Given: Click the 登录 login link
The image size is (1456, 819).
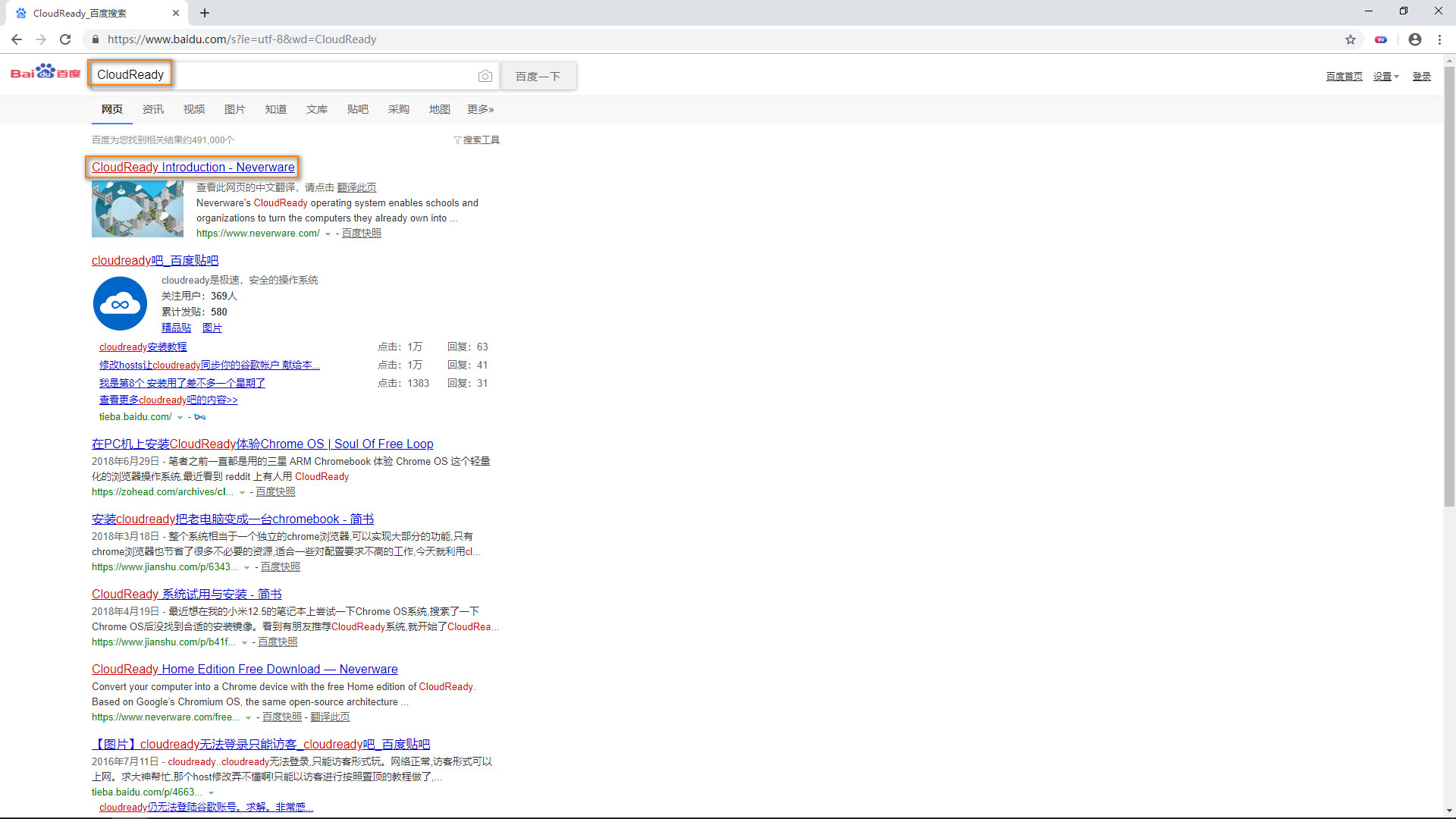Looking at the screenshot, I should click(1422, 75).
